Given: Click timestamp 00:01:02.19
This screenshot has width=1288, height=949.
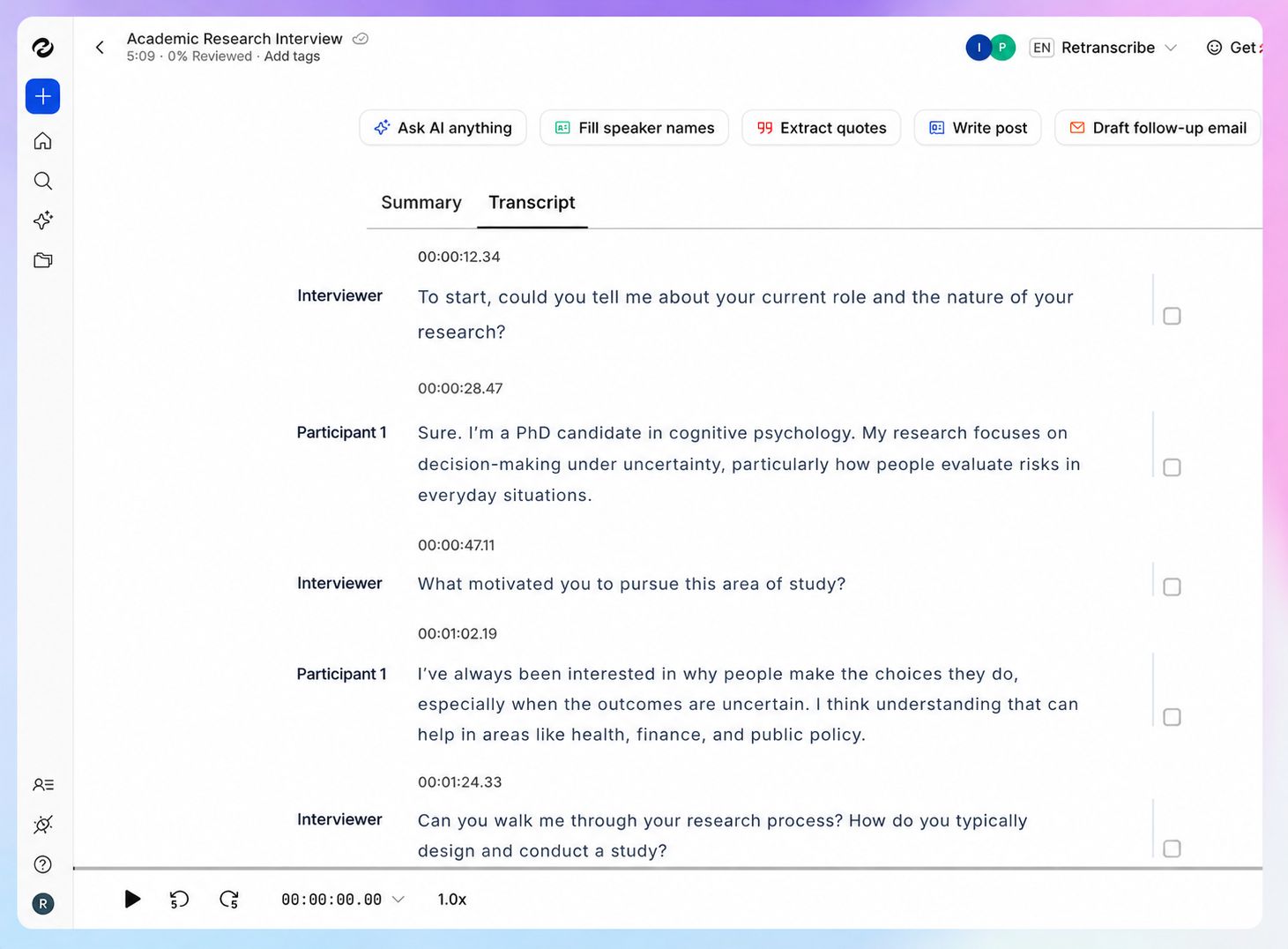Looking at the screenshot, I should click(x=458, y=633).
